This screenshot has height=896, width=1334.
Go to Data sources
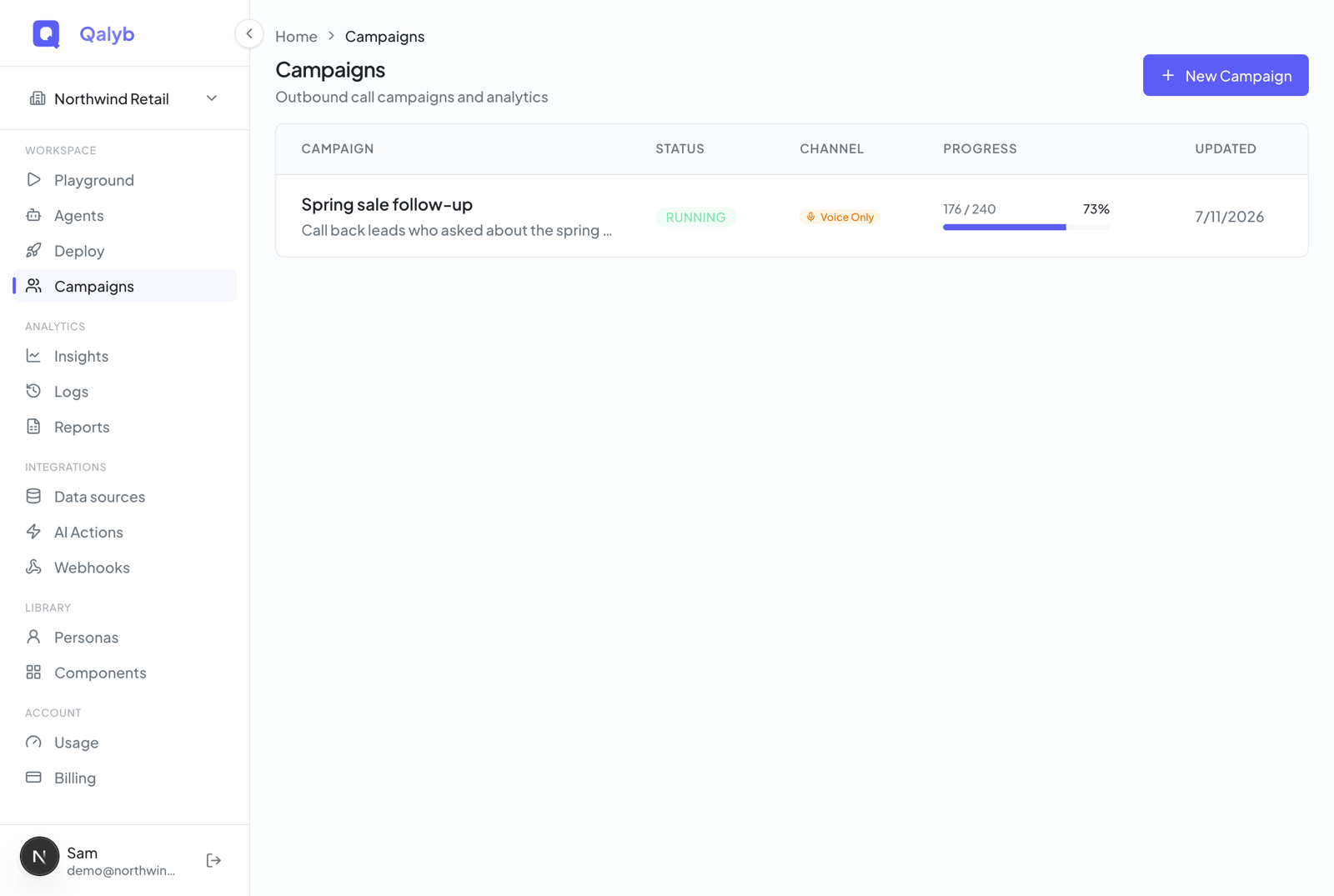(125, 497)
